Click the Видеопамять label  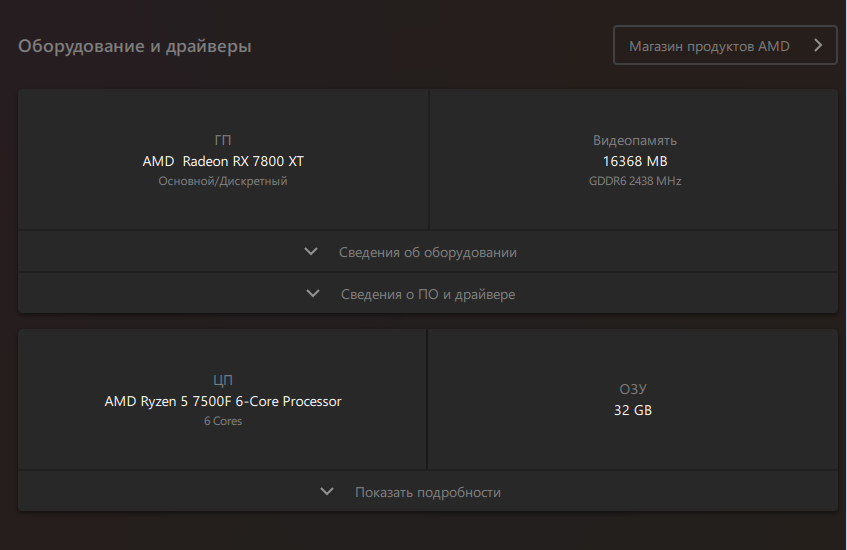635,141
